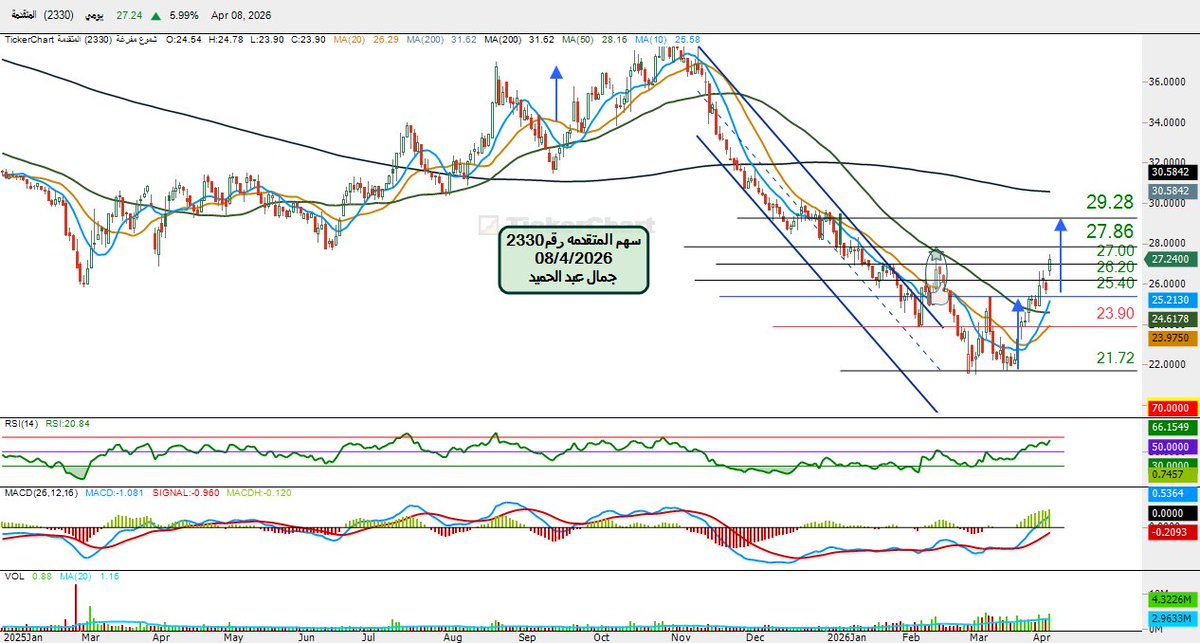Click the date Apr 08, 2026
This screenshot has height=643, width=1200.
[x=241, y=17]
